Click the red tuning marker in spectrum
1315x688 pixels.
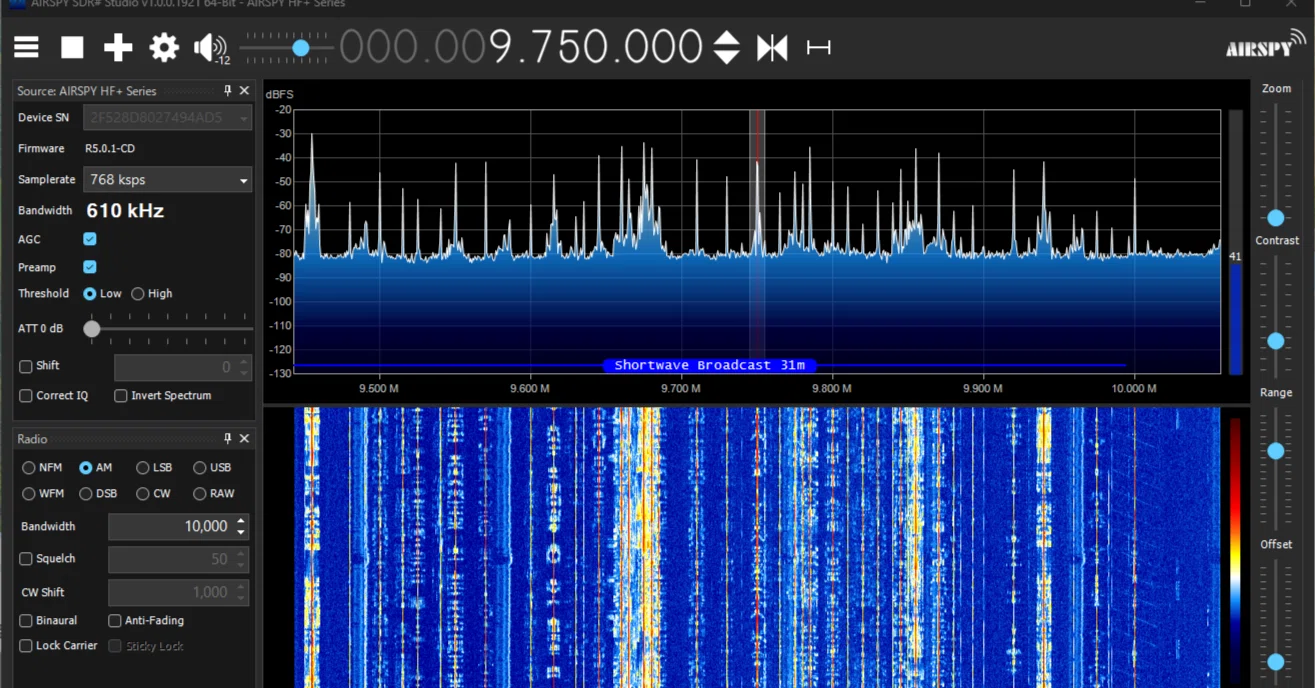pos(758,240)
